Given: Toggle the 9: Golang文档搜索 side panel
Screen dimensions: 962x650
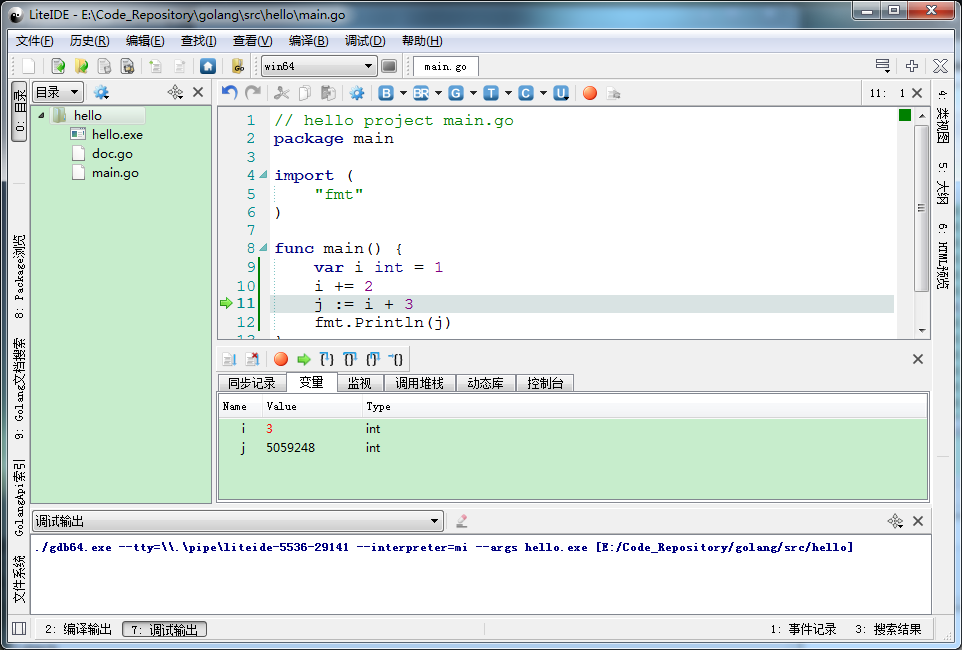Looking at the screenshot, I should coord(20,389).
